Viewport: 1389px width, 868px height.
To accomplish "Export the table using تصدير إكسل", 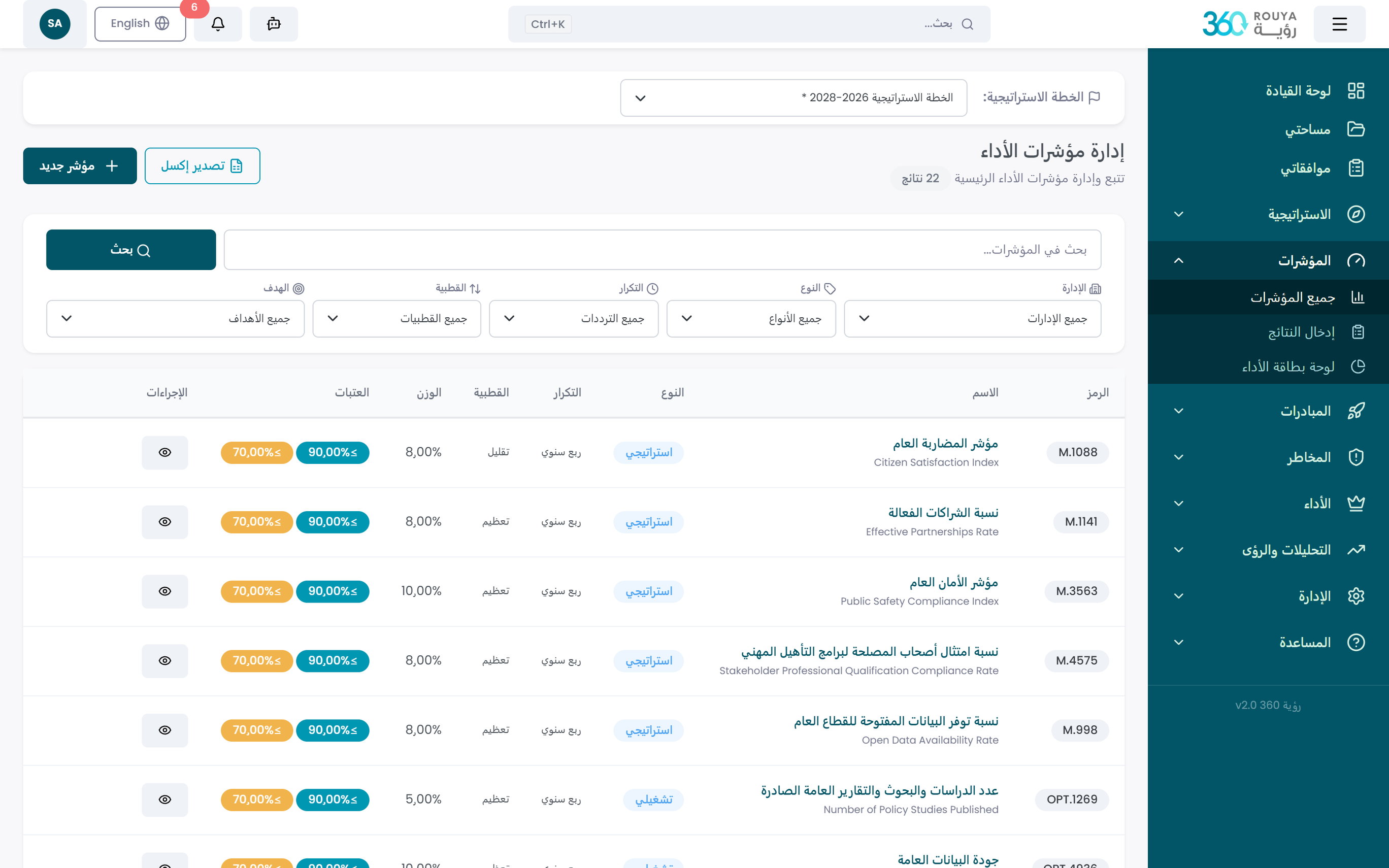I will tap(202, 166).
